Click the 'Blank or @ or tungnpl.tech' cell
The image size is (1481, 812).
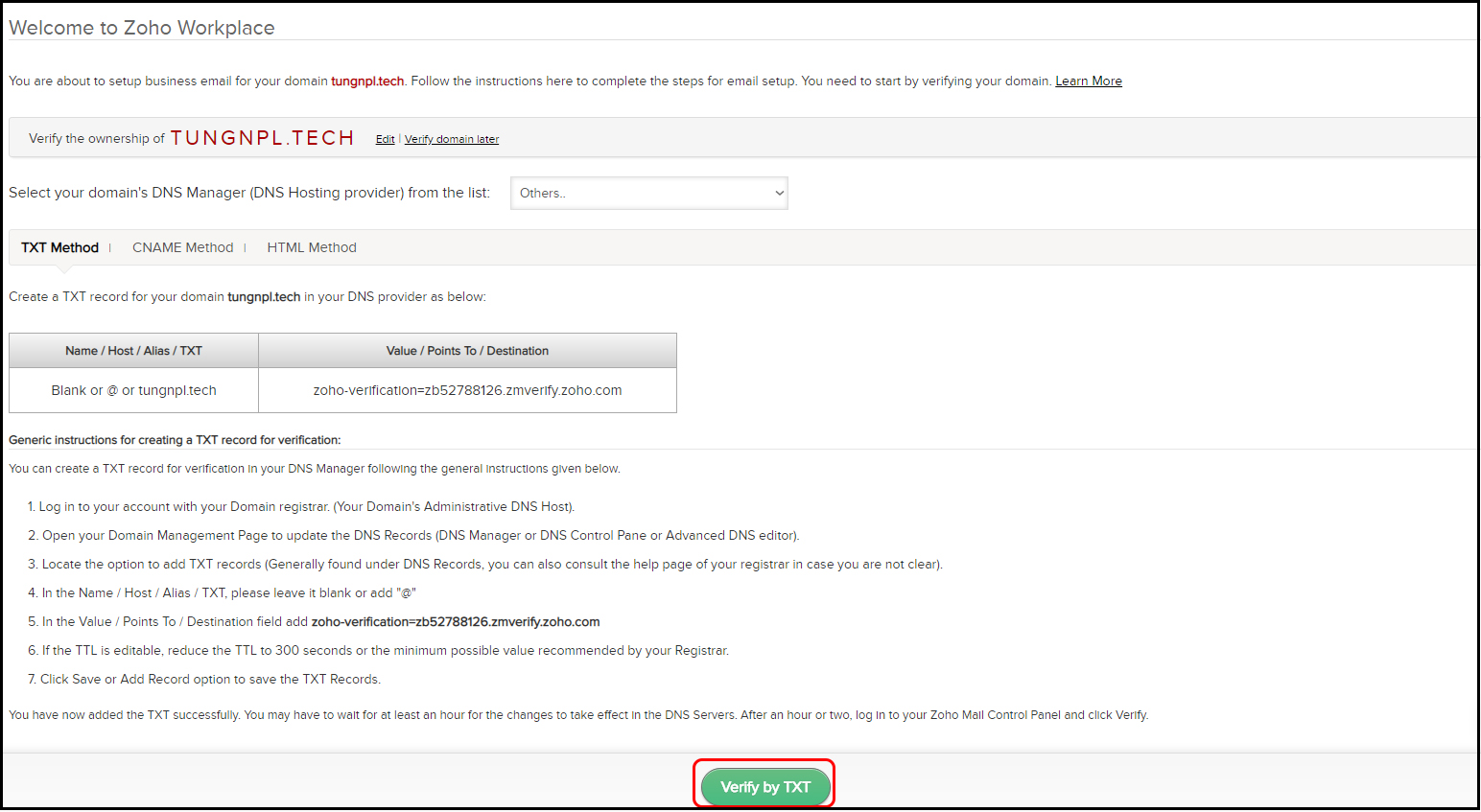133,390
